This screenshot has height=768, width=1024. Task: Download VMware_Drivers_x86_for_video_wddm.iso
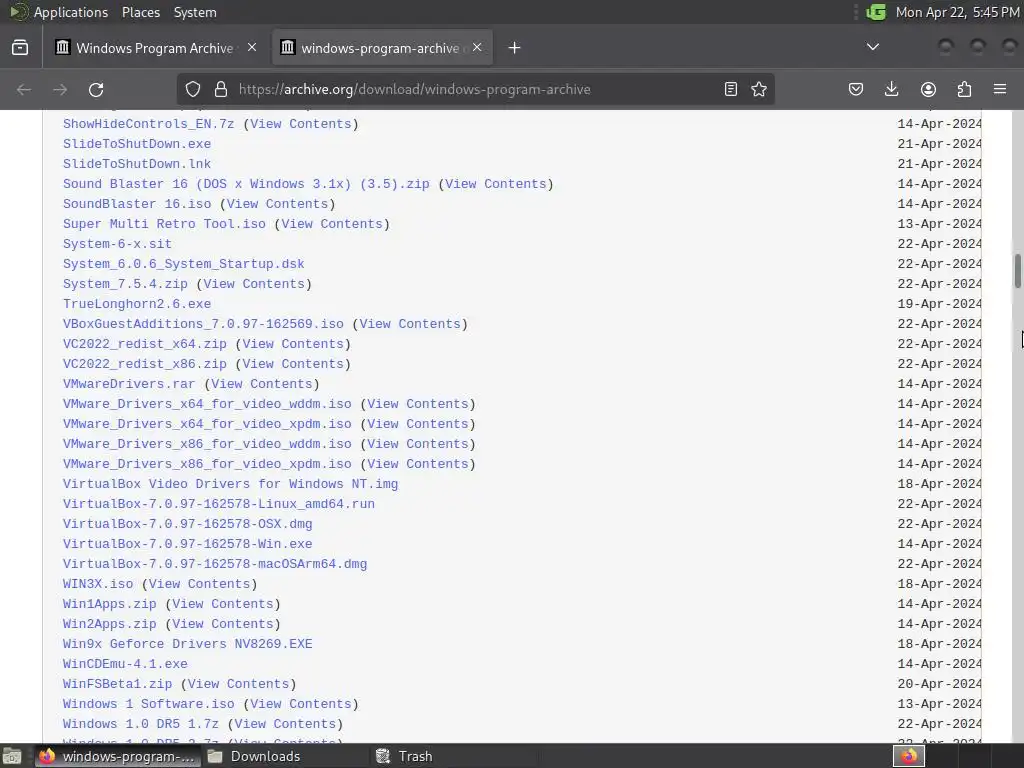coord(207,444)
